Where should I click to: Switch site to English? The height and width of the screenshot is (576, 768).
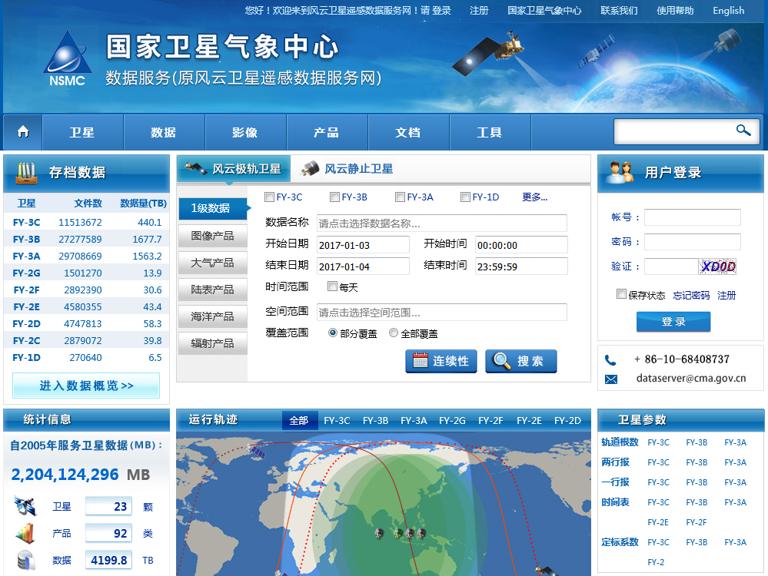[728, 10]
